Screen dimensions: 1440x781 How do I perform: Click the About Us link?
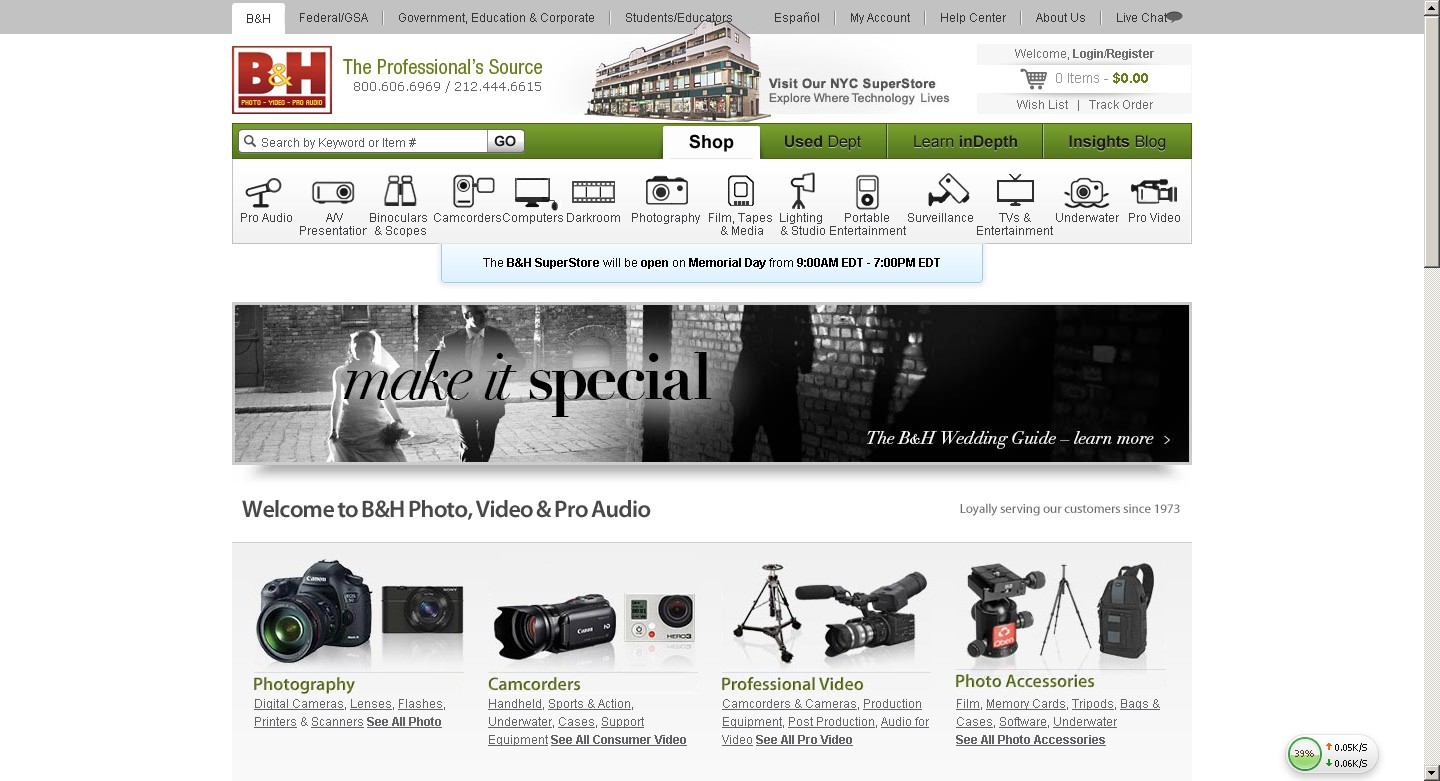point(1060,18)
